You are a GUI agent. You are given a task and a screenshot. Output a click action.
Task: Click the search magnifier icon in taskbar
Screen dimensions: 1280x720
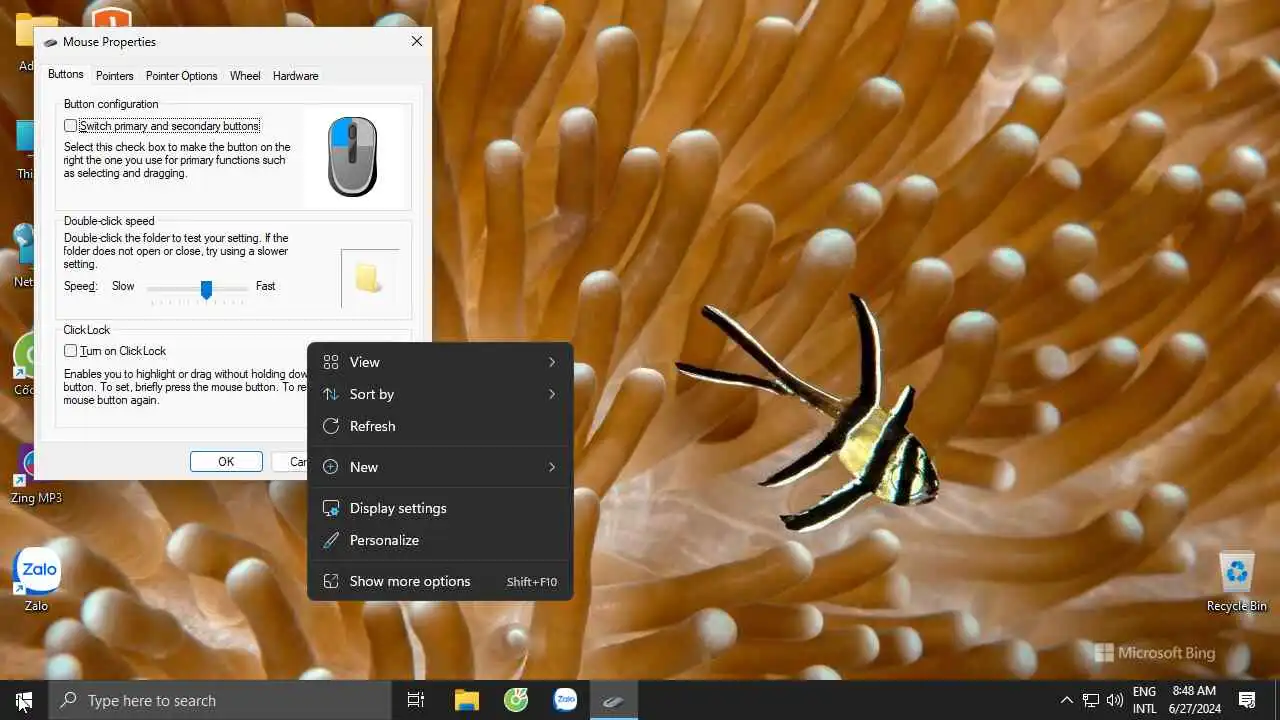coord(69,700)
